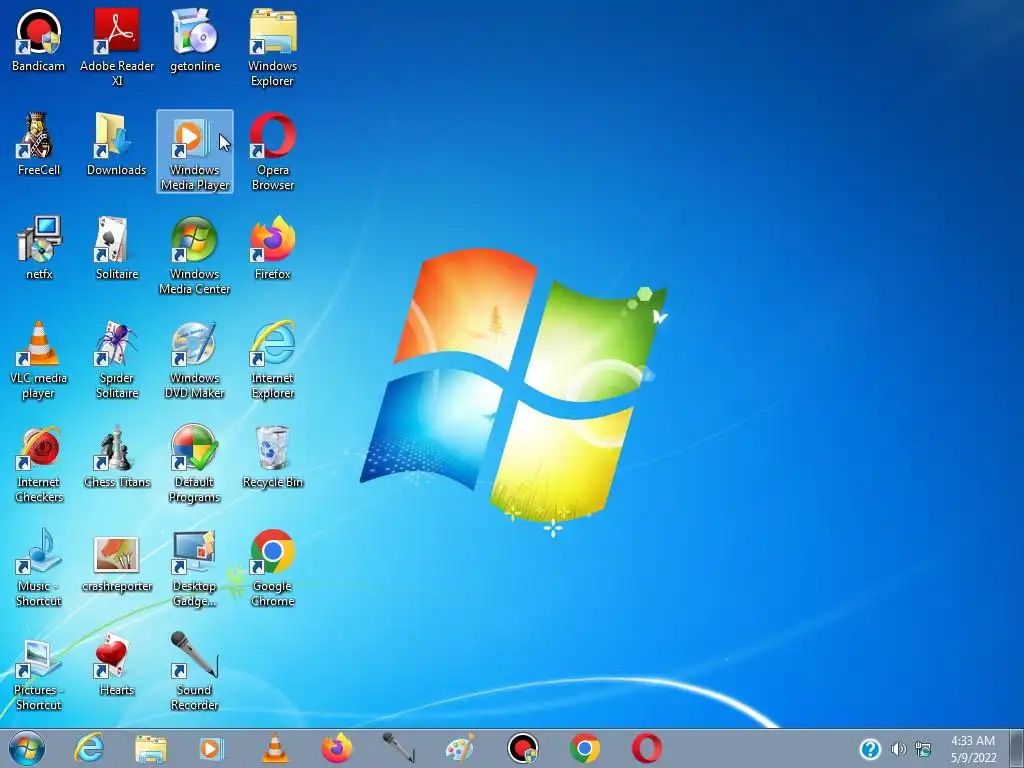Select the Sound Recorder desktop icon

195,671
